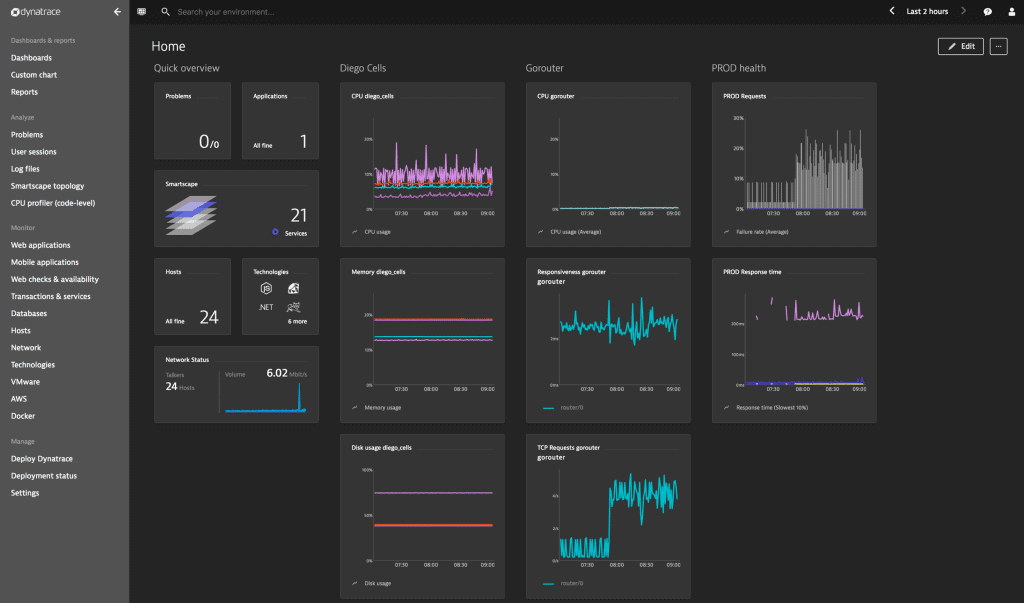Viewport: 1024px width, 603px height.
Task: Open the Disk usage diego_cells chart
Action: click(x=422, y=516)
